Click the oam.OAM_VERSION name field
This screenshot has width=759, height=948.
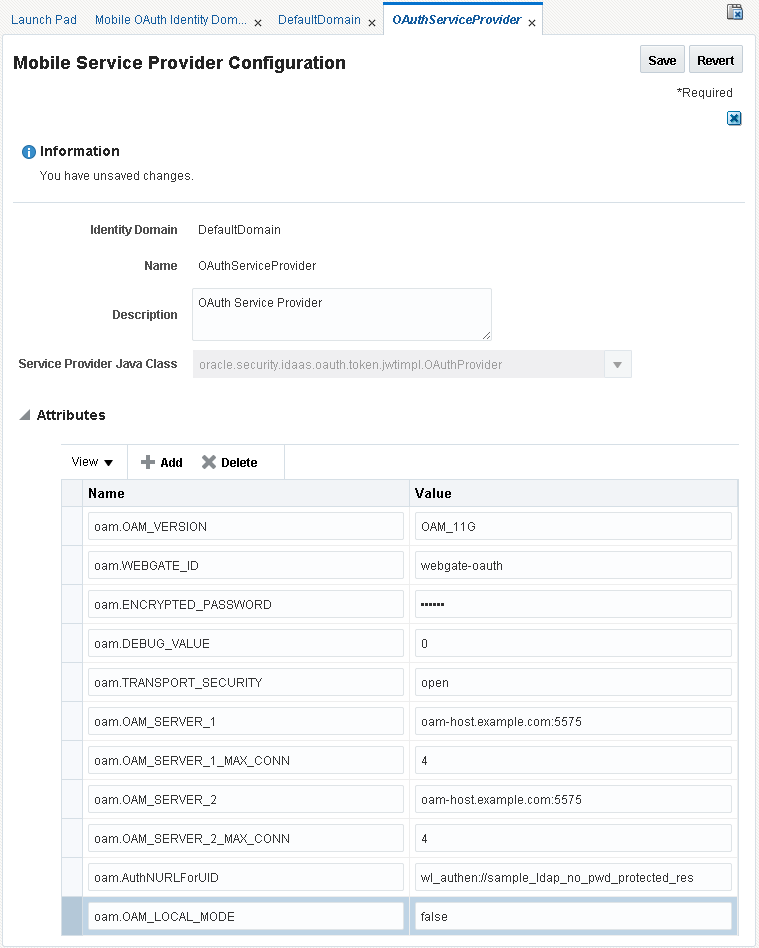246,527
